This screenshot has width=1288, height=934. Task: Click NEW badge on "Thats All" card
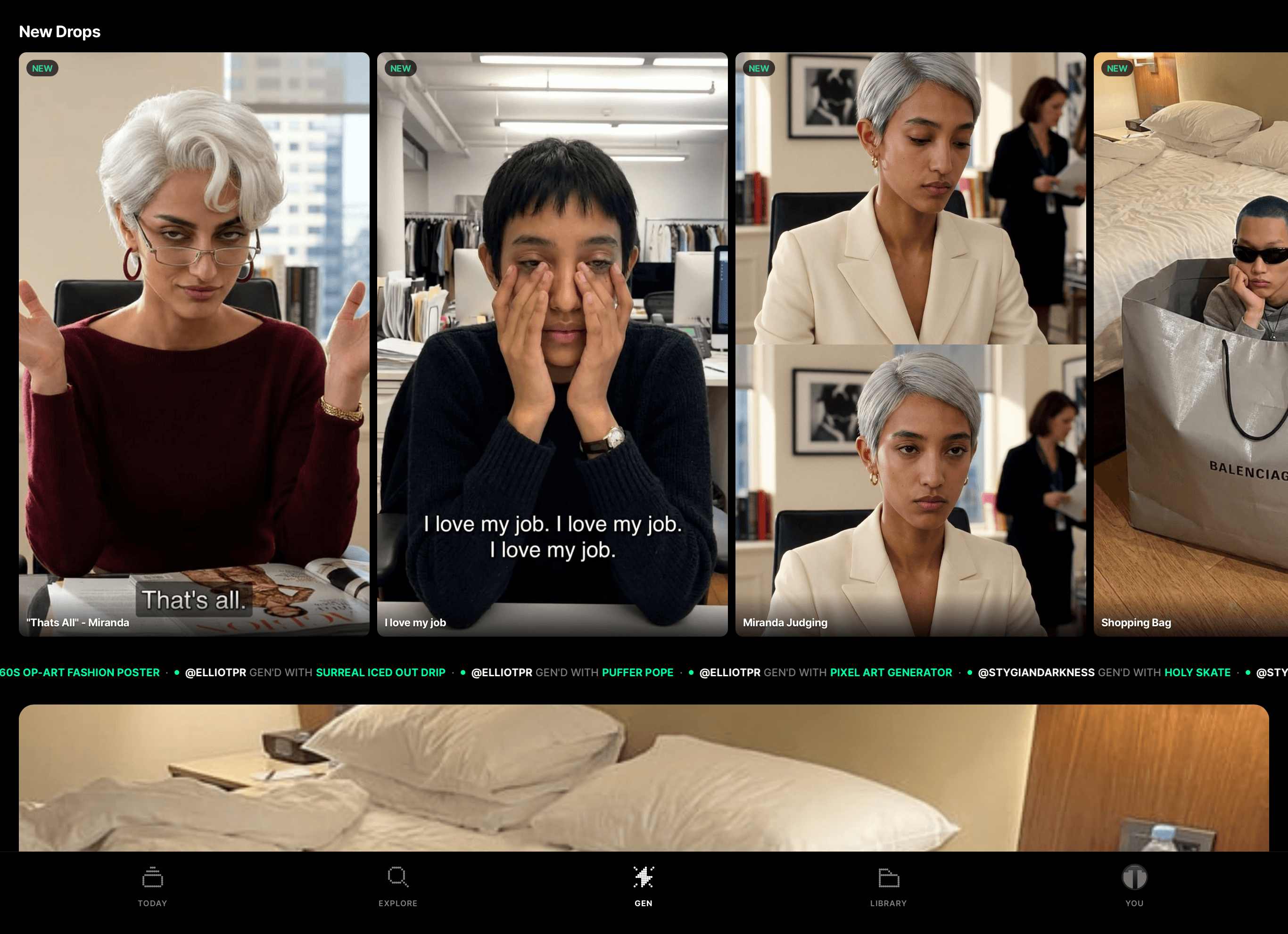[x=42, y=68]
